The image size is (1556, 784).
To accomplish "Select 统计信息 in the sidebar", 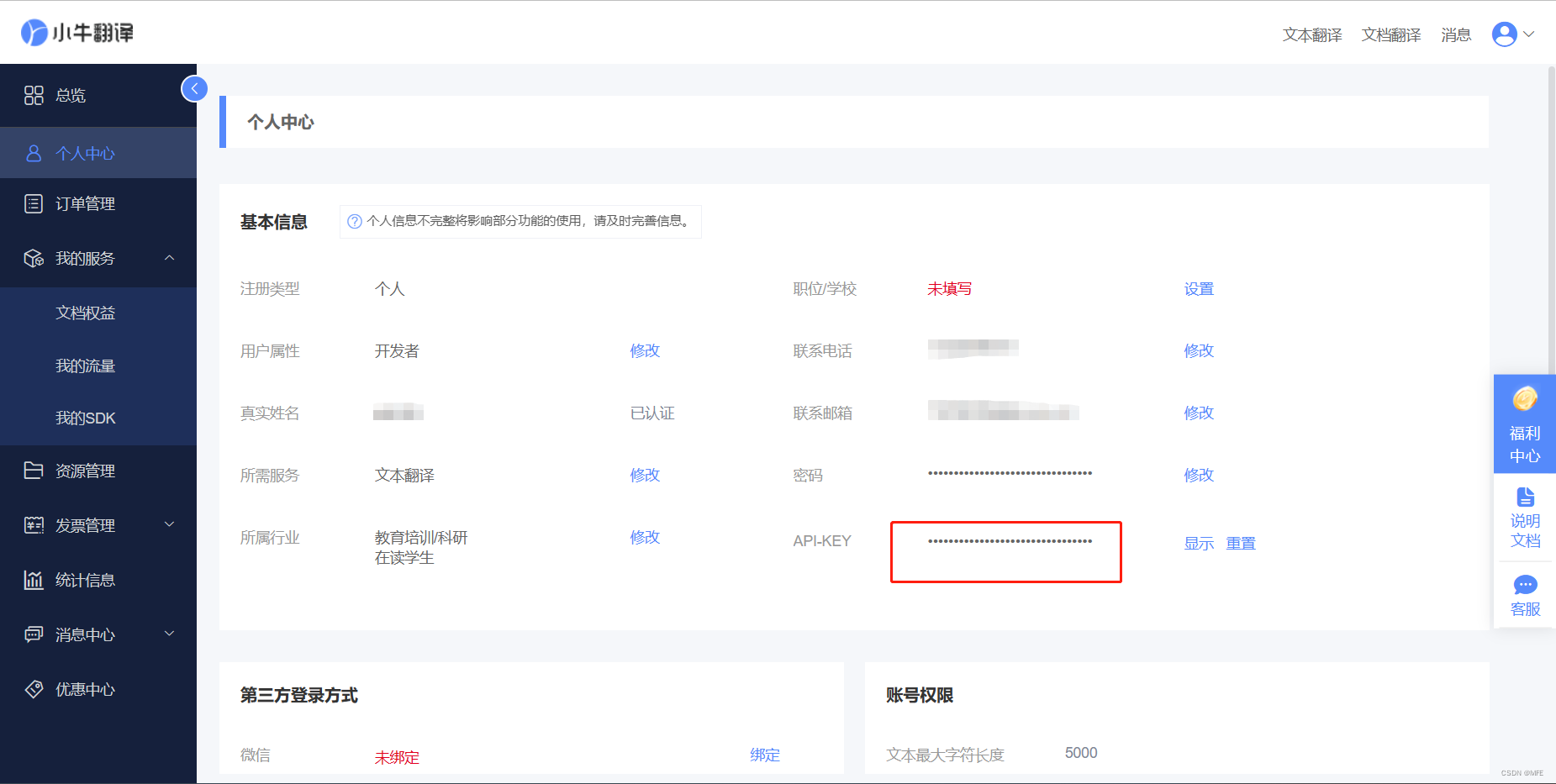I will pos(98,580).
